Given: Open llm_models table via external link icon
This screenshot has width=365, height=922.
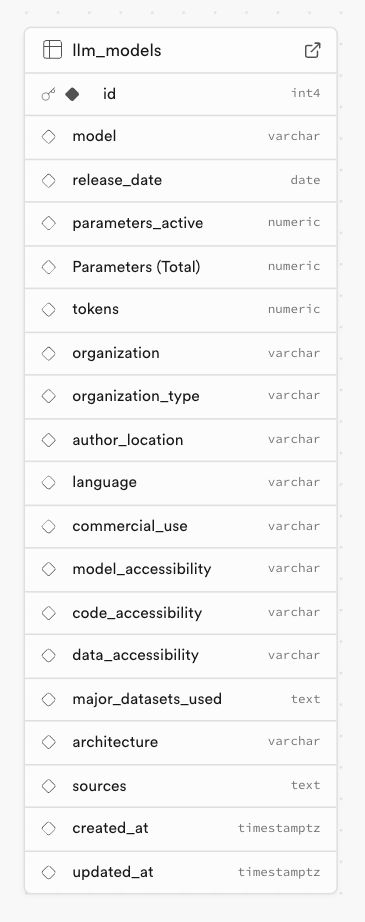Looking at the screenshot, I should point(313,50).
